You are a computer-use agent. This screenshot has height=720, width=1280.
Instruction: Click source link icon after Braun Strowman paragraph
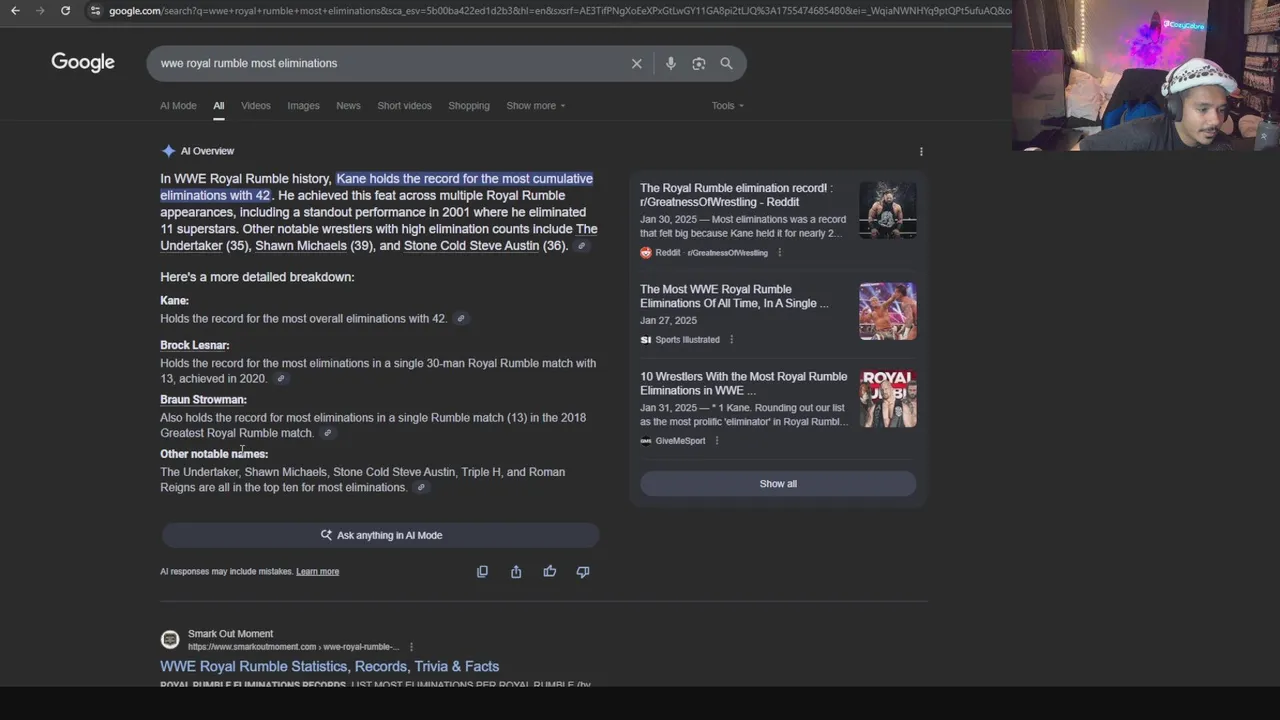click(327, 433)
